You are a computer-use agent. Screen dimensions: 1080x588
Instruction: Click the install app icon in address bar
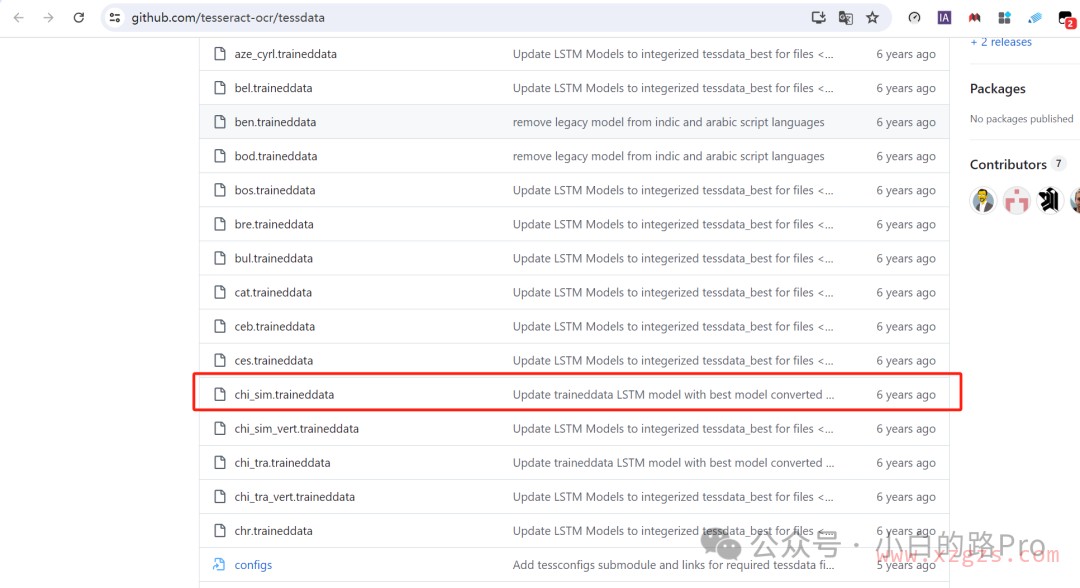(819, 18)
